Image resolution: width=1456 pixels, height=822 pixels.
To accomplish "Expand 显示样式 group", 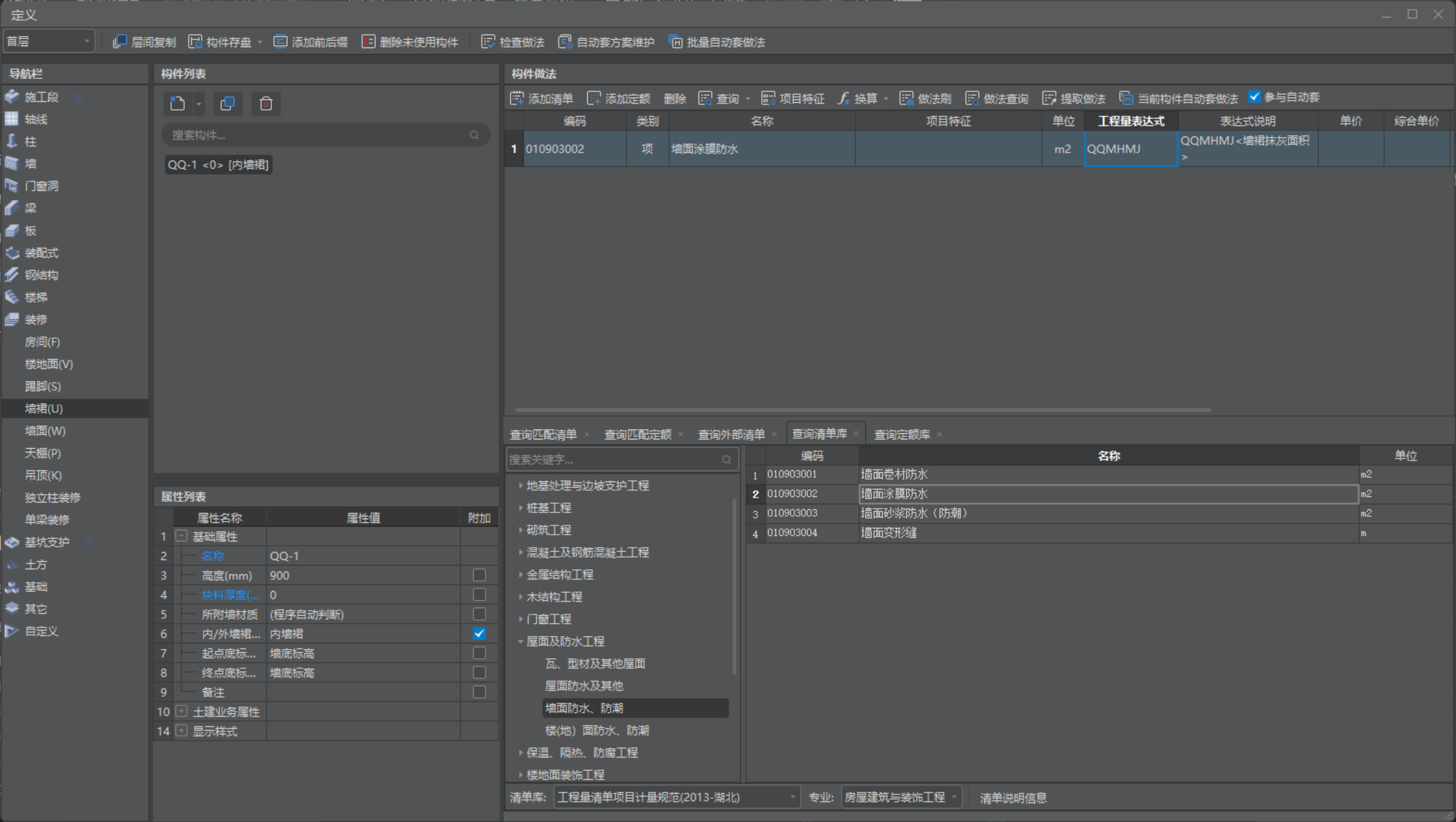I will [181, 731].
